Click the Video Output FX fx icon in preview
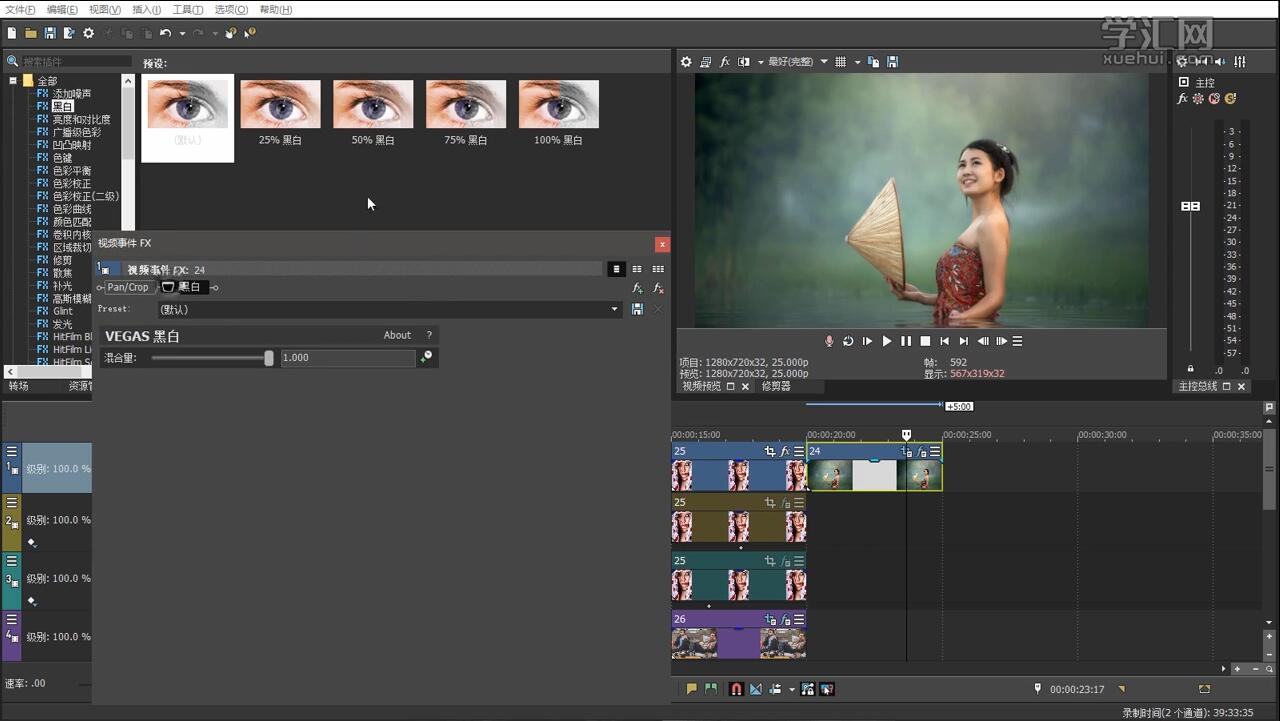 725,62
